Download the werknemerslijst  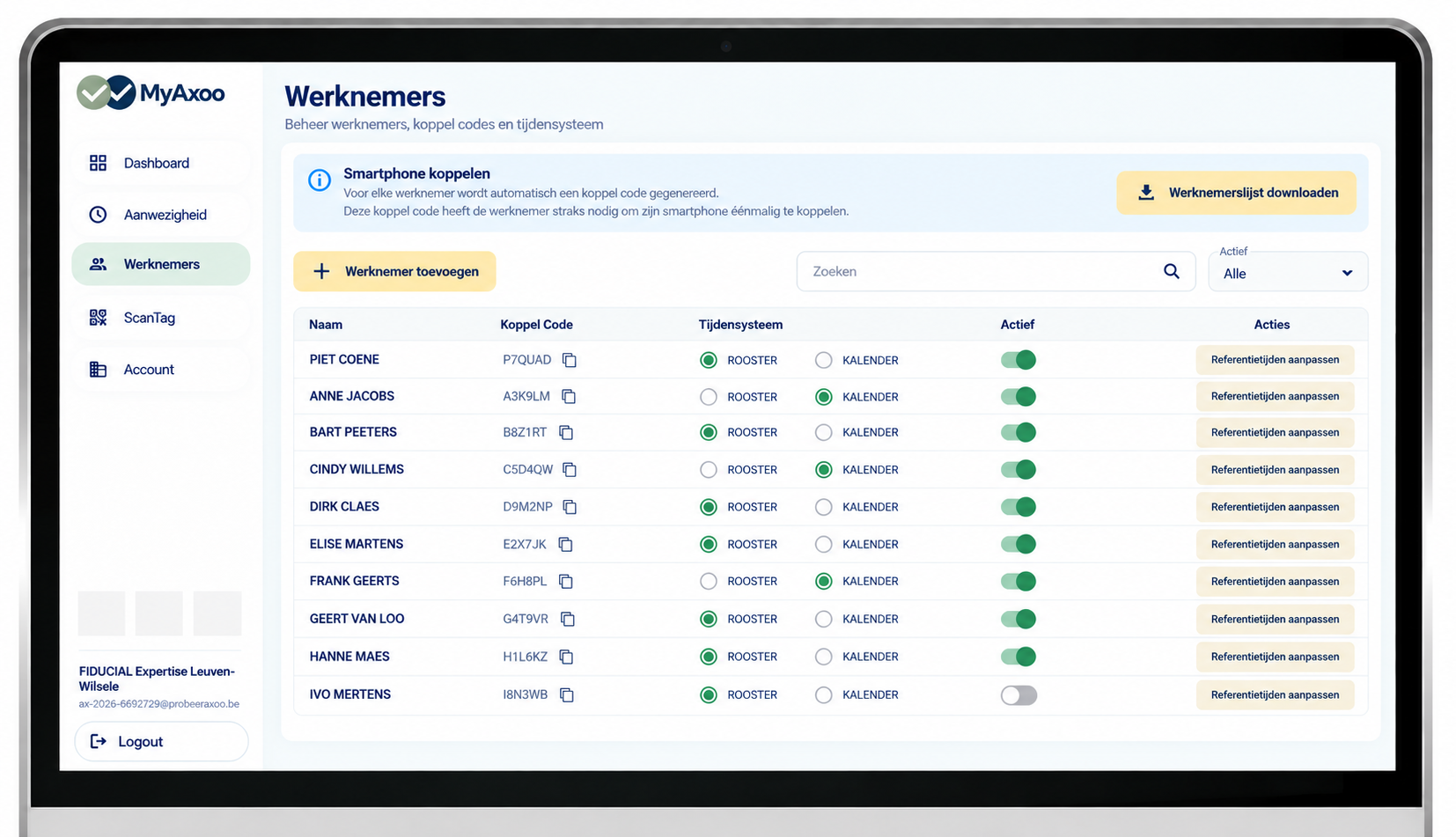pyautogui.click(x=1236, y=193)
